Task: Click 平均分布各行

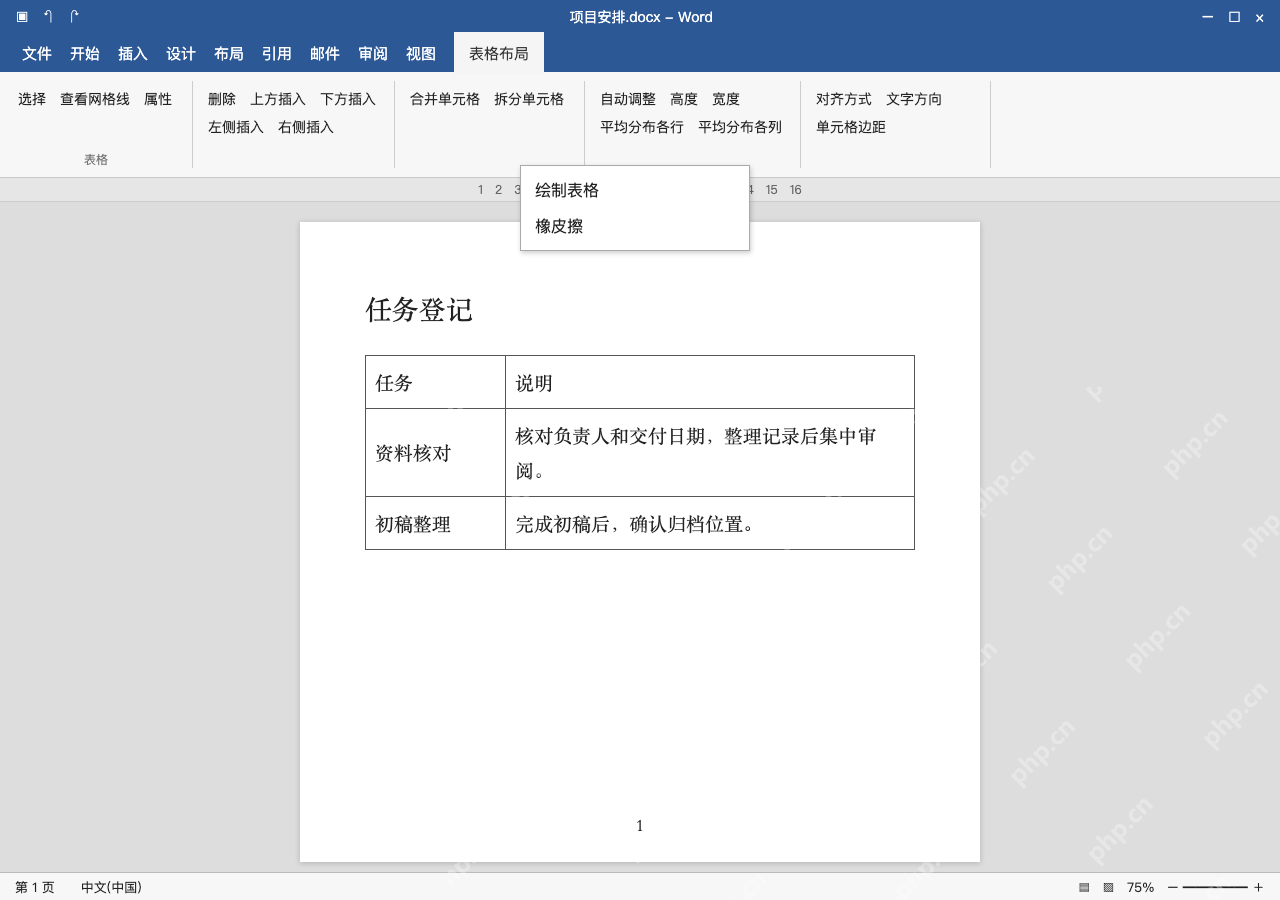Action: pyautogui.click(x=642, y=127)
